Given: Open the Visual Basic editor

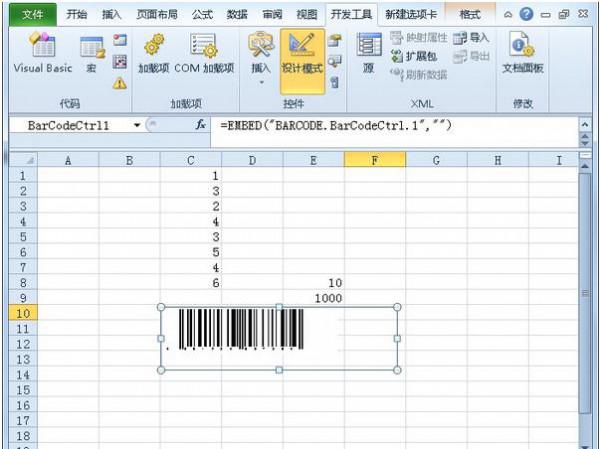Looking at the screenshot, I should (x=42, y=52).
